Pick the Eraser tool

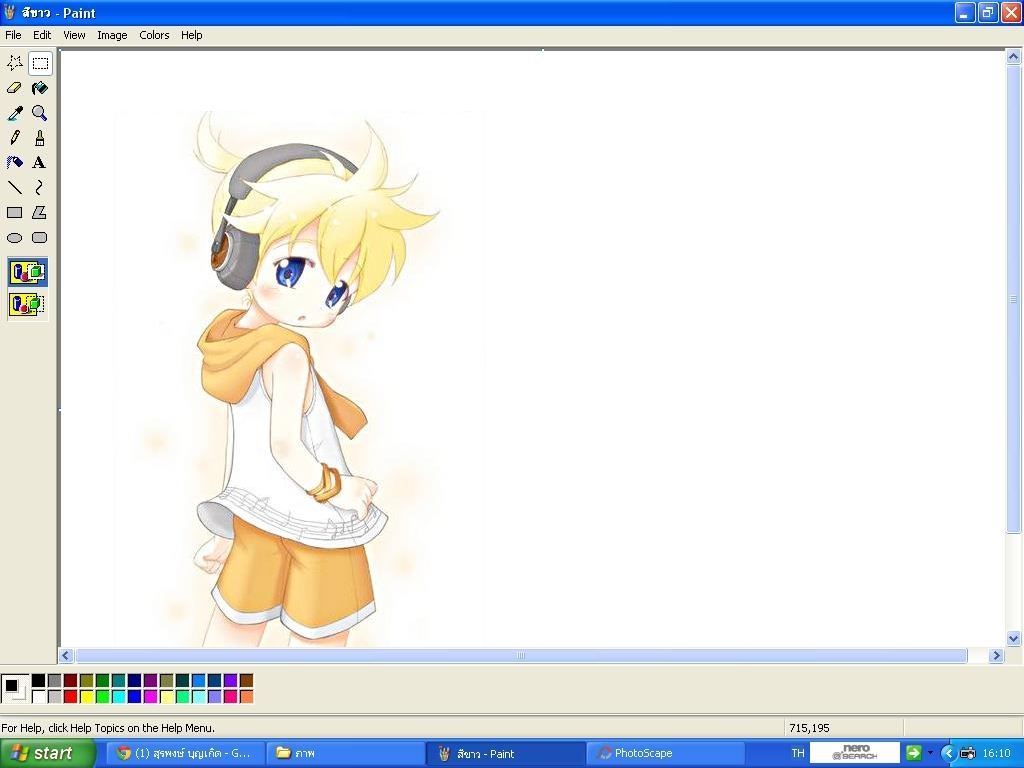[x=14, y=88]
